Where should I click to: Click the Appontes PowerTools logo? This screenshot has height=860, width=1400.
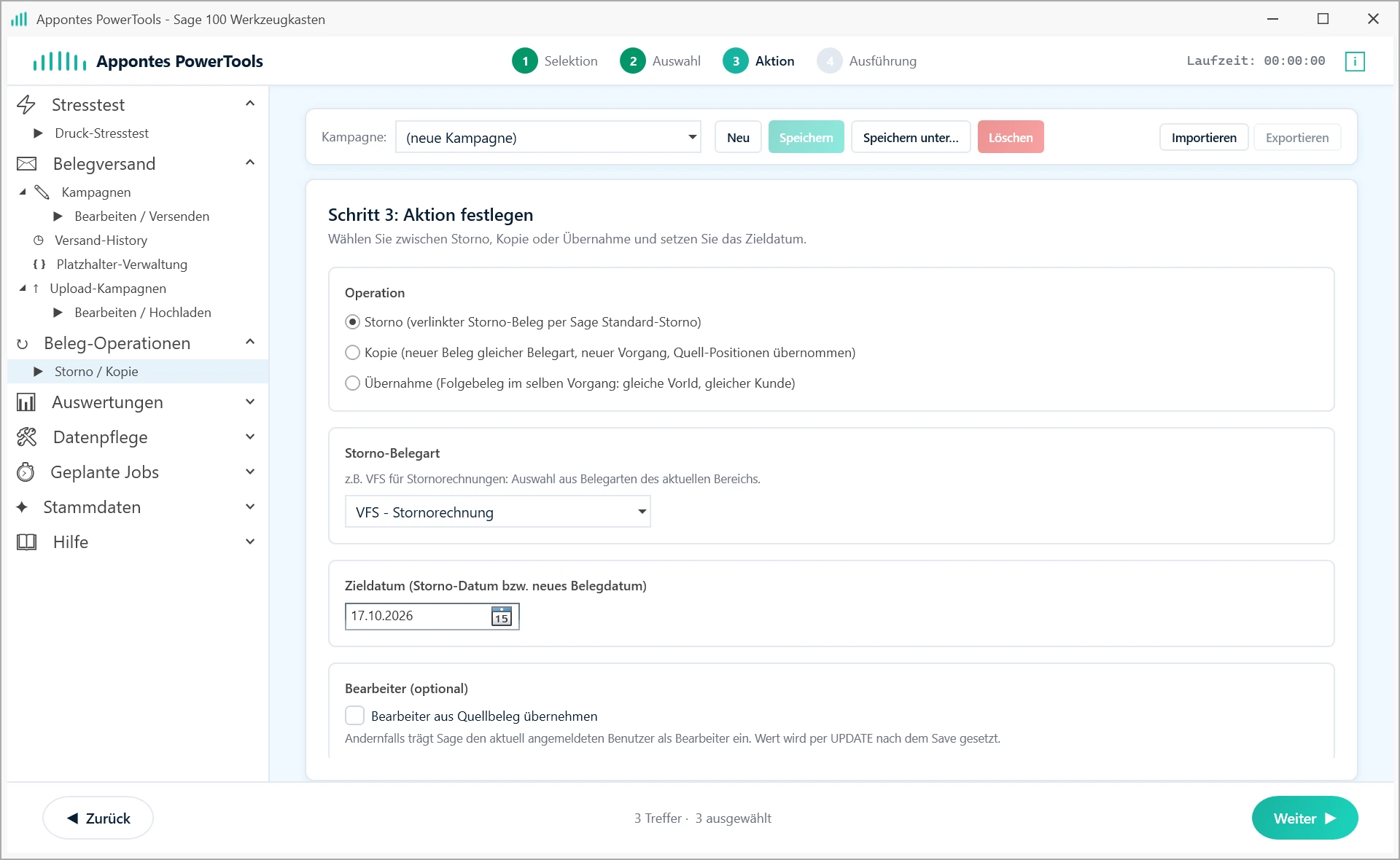pyautogui.click(x=148, y=61)
